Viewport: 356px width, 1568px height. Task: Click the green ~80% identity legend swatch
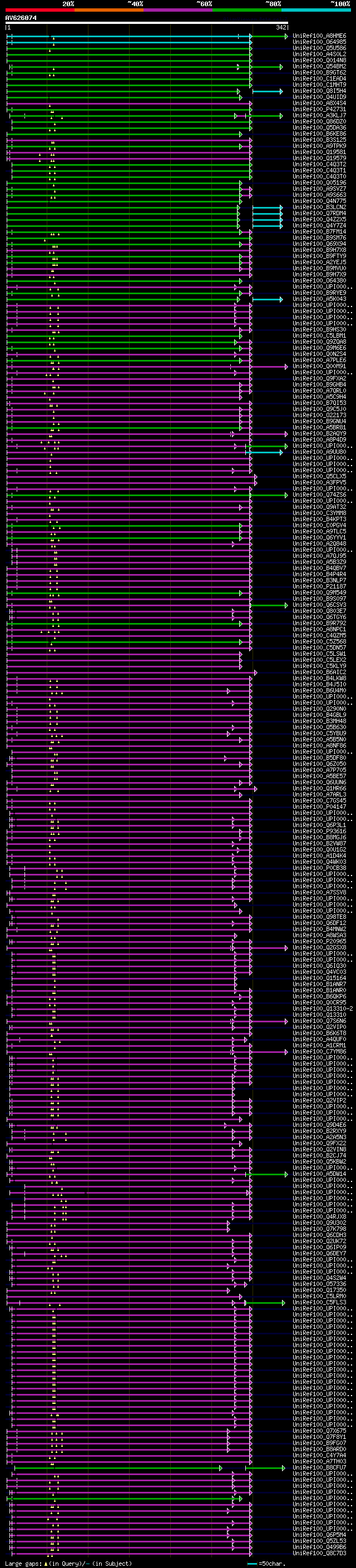tap(247, 10)
